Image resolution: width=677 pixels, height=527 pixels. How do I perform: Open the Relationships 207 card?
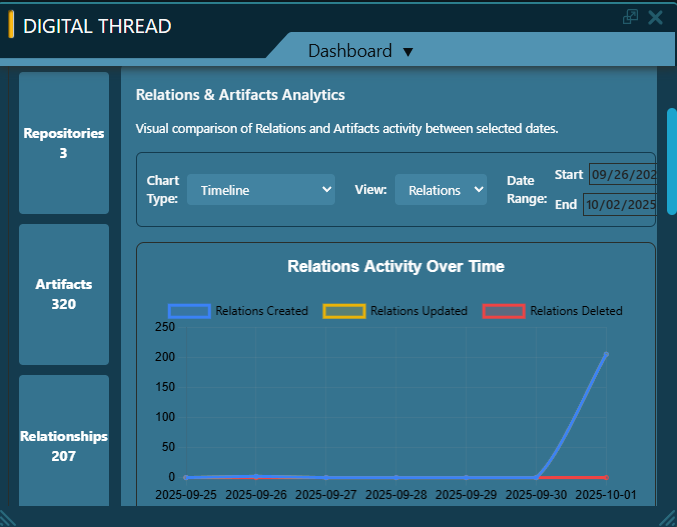point(64,446)
